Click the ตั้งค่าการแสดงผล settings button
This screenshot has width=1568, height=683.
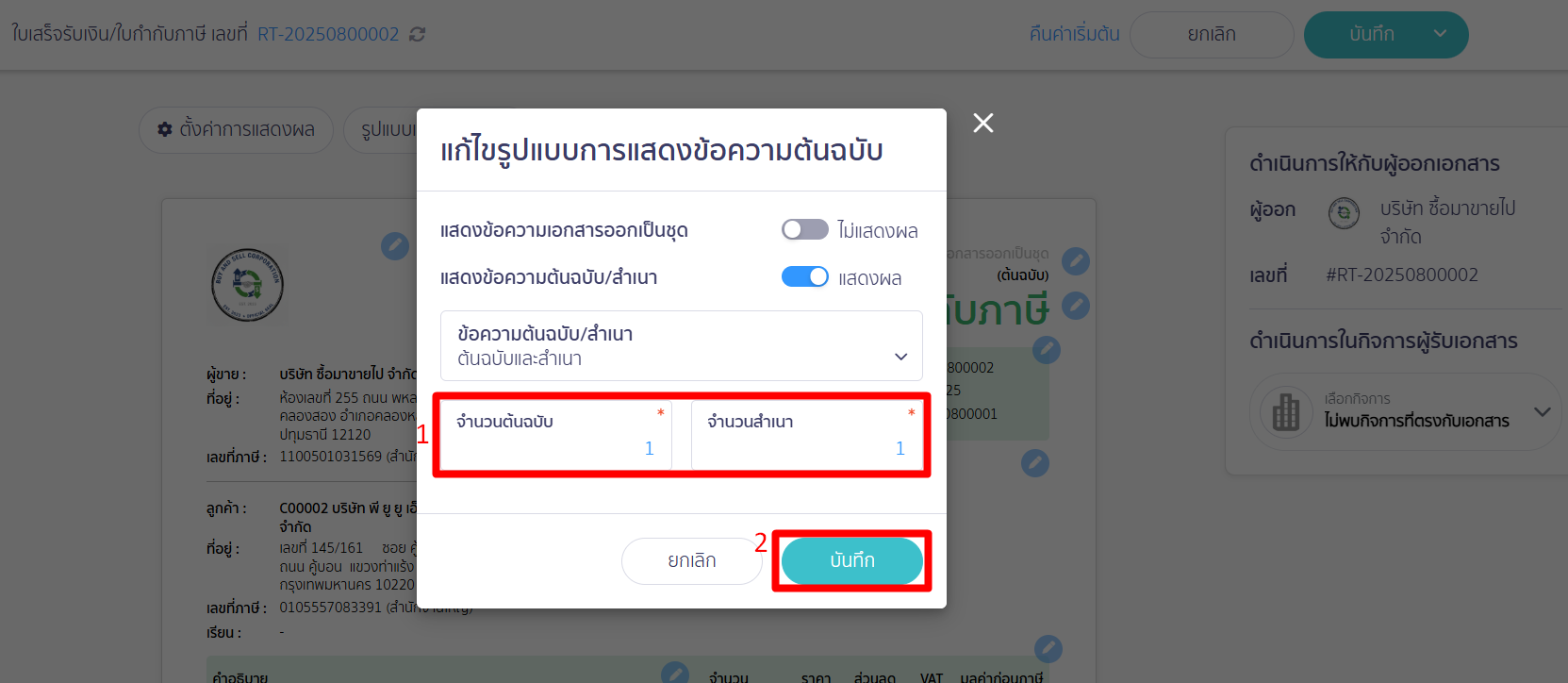(x=236, y=130)
